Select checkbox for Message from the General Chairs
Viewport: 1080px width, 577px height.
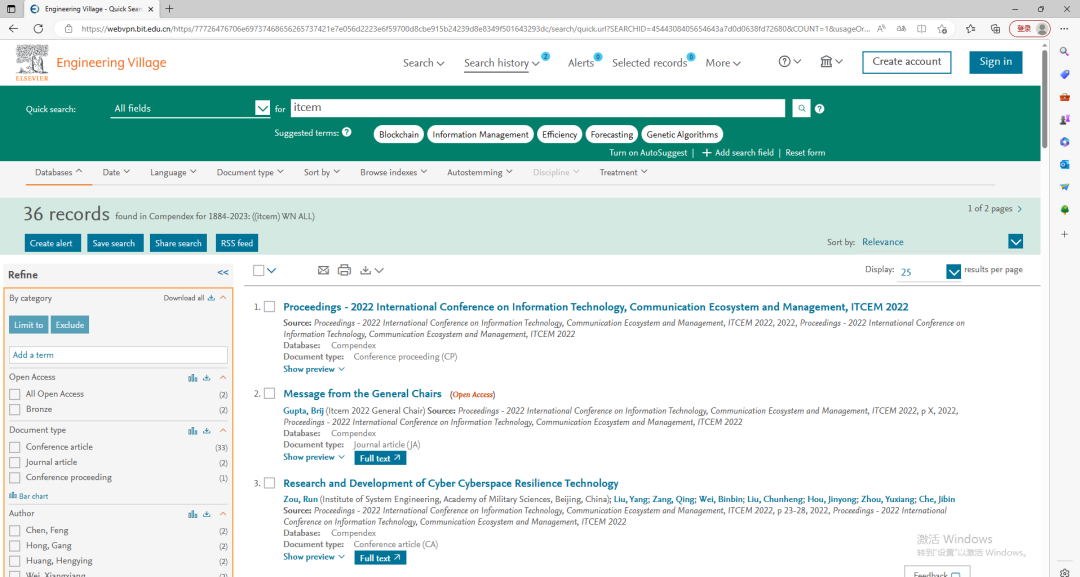click(x=269, y=393)
